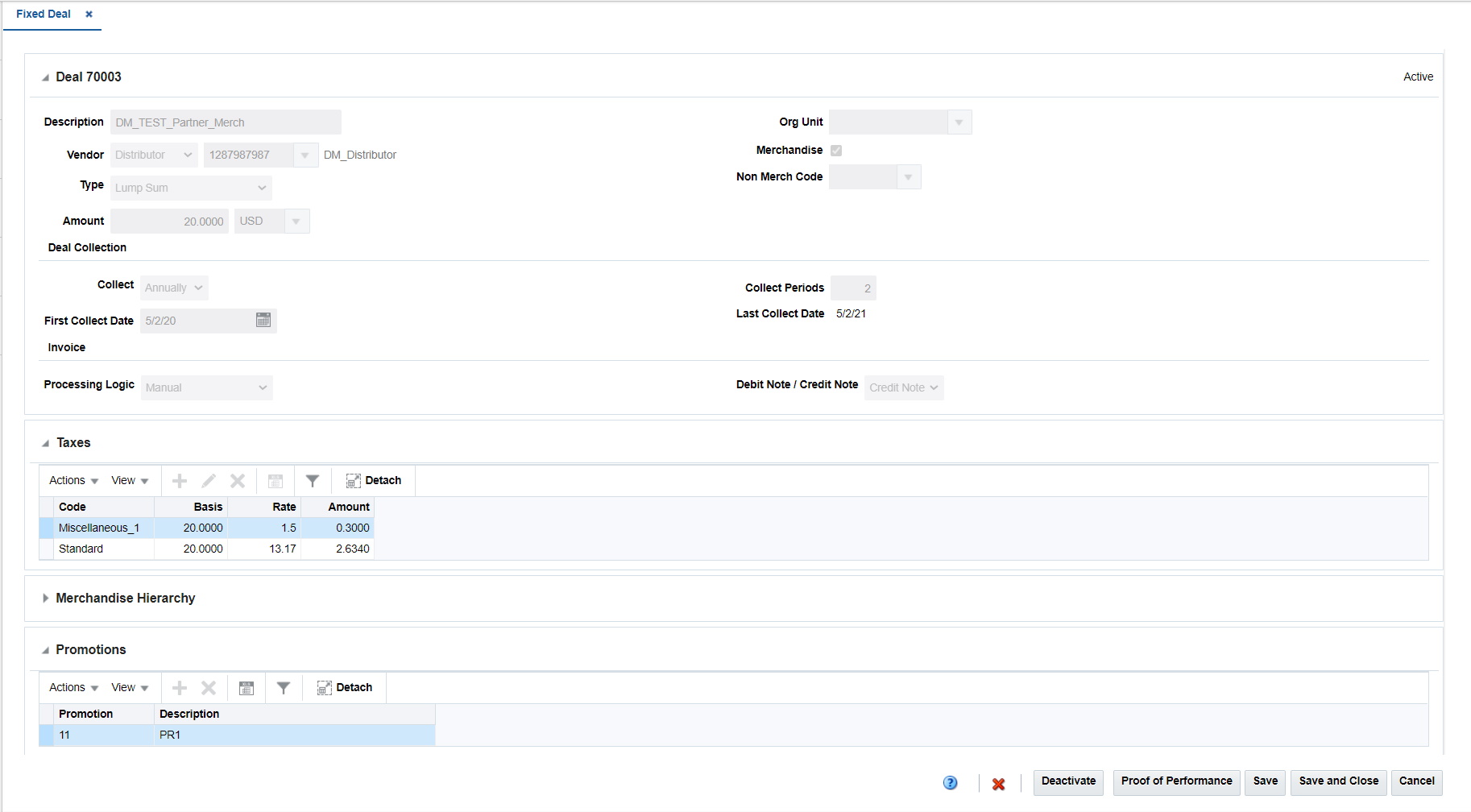This screenshot has height=812, width=1471.
Task: Open the help icon at the bottom
Action: click(951, 782)
